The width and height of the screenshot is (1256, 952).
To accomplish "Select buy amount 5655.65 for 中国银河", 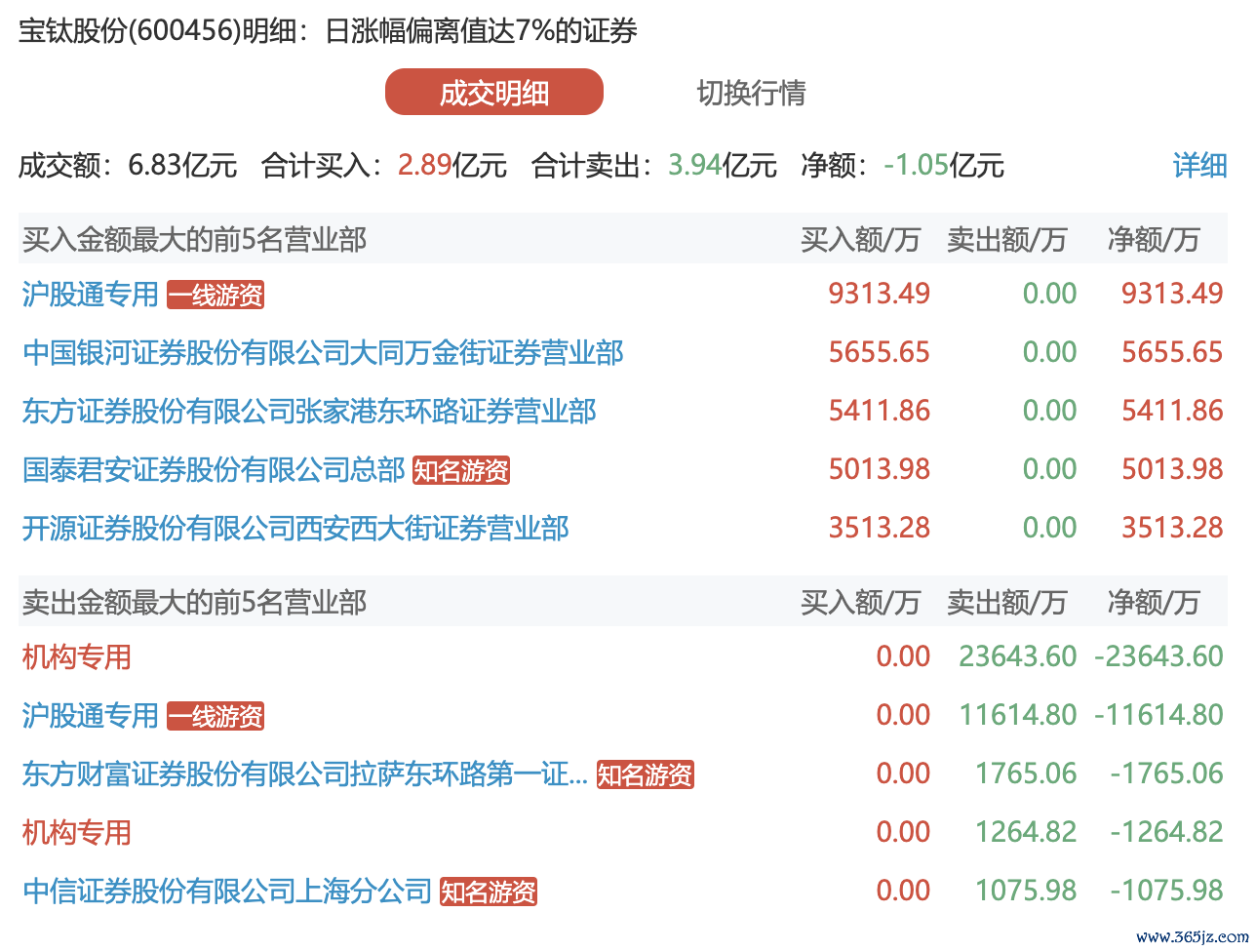I will (880, 352).
